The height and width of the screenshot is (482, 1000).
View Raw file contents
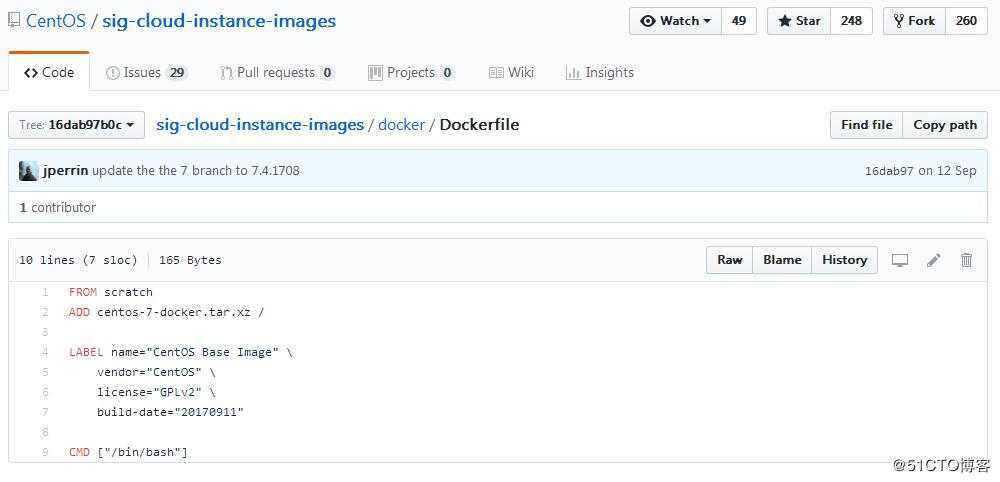click(x=730, y=260)
